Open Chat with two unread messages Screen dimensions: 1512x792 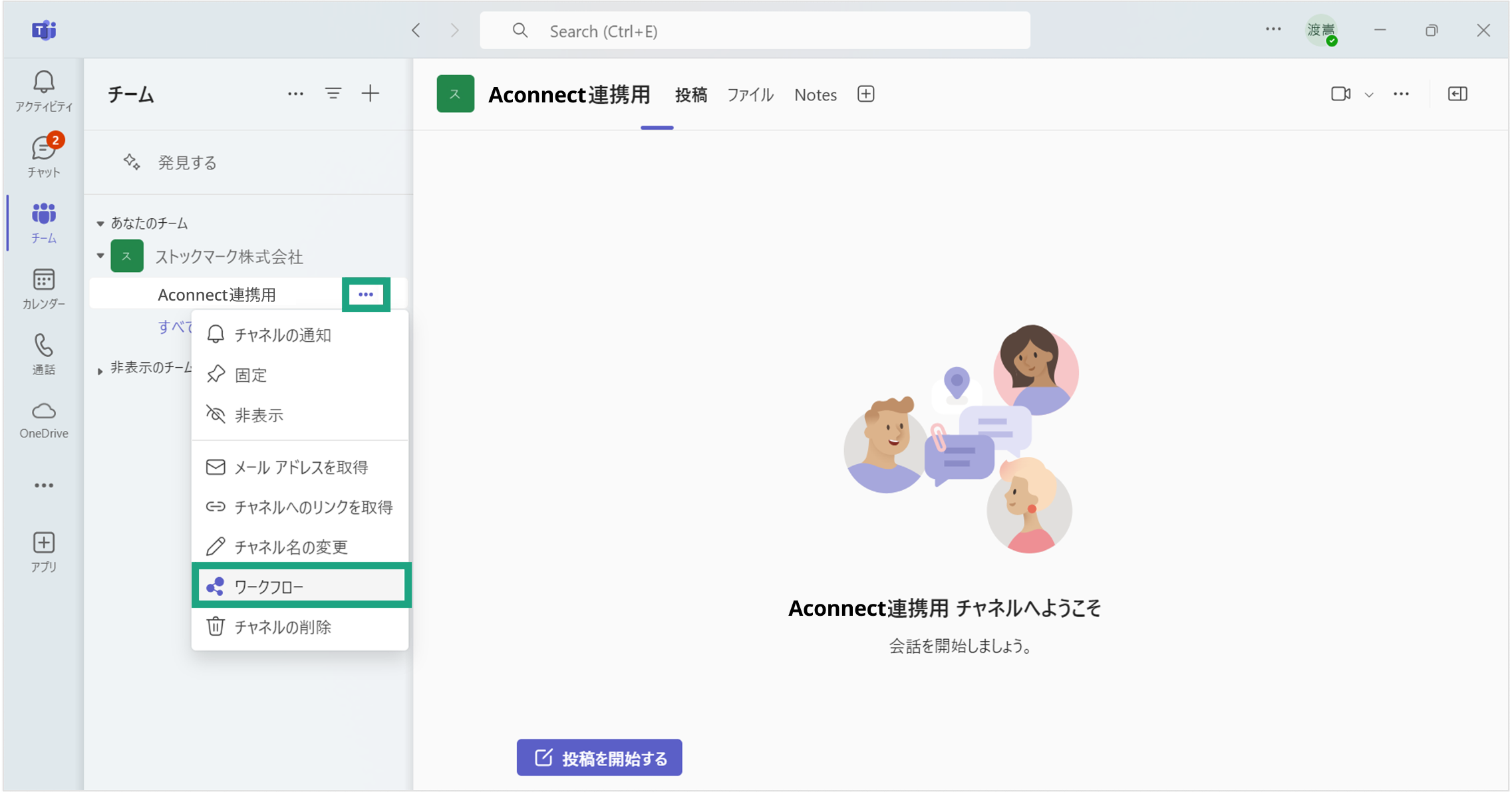tap(44, 156)
